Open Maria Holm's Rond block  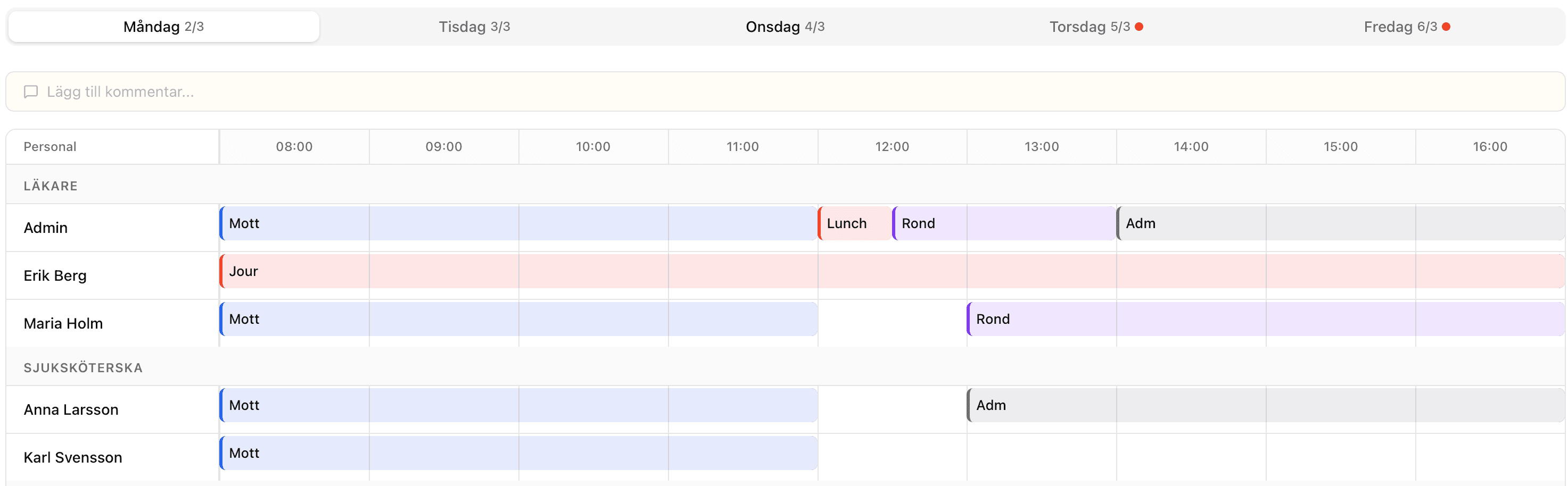(x=1035, y=319)
